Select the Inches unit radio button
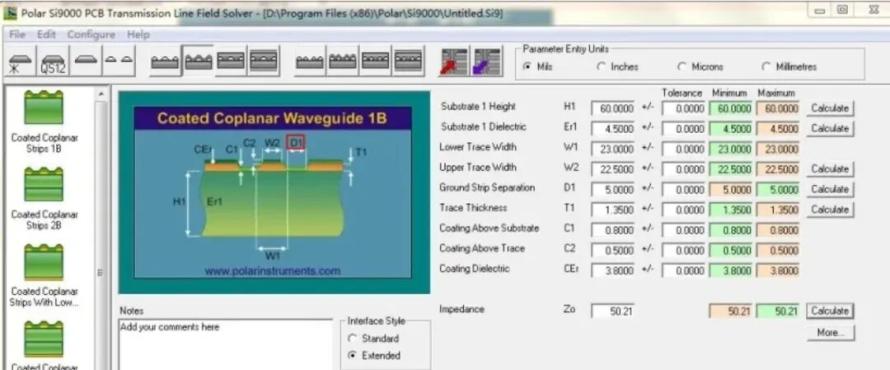 (619, 66)
